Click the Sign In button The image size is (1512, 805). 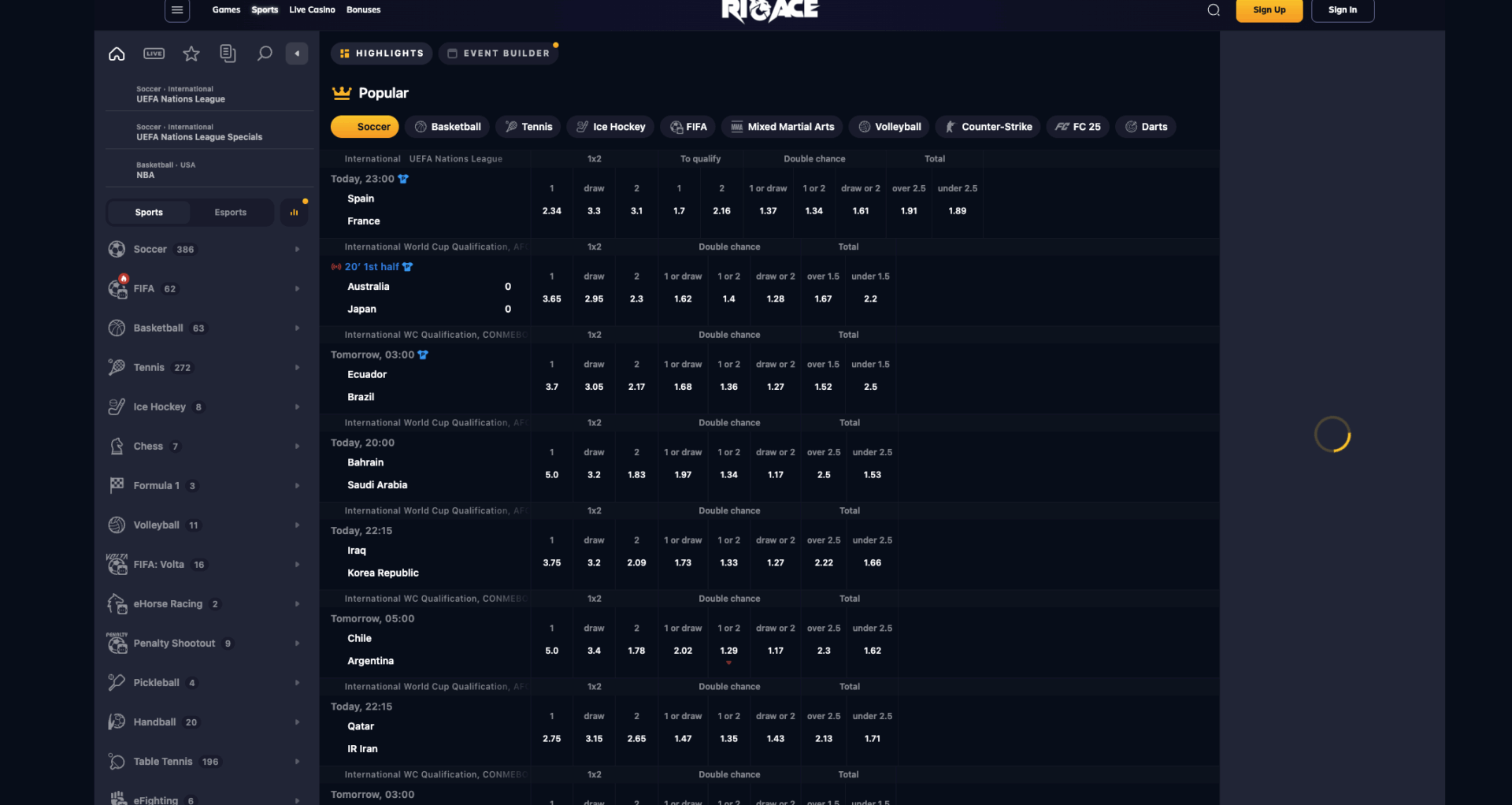(x=1343, y=10)
